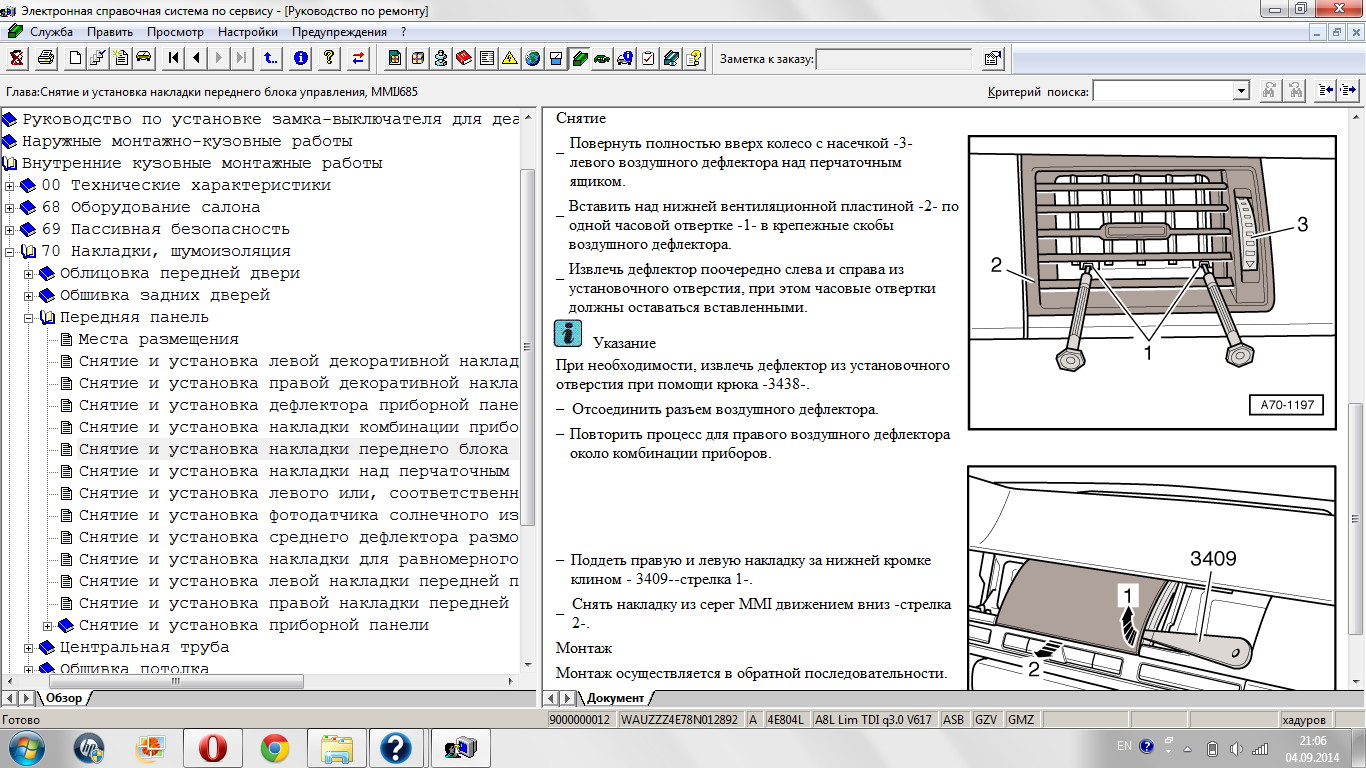Open the Критерий поиска dropdown list
This screenshot has height=768, width=1366.
[1241, 91]
